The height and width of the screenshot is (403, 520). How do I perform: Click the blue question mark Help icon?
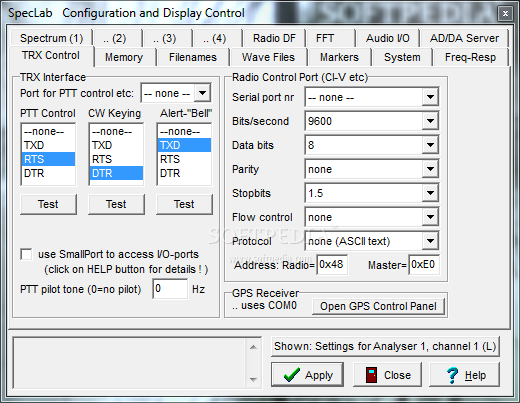coord(452,375)
